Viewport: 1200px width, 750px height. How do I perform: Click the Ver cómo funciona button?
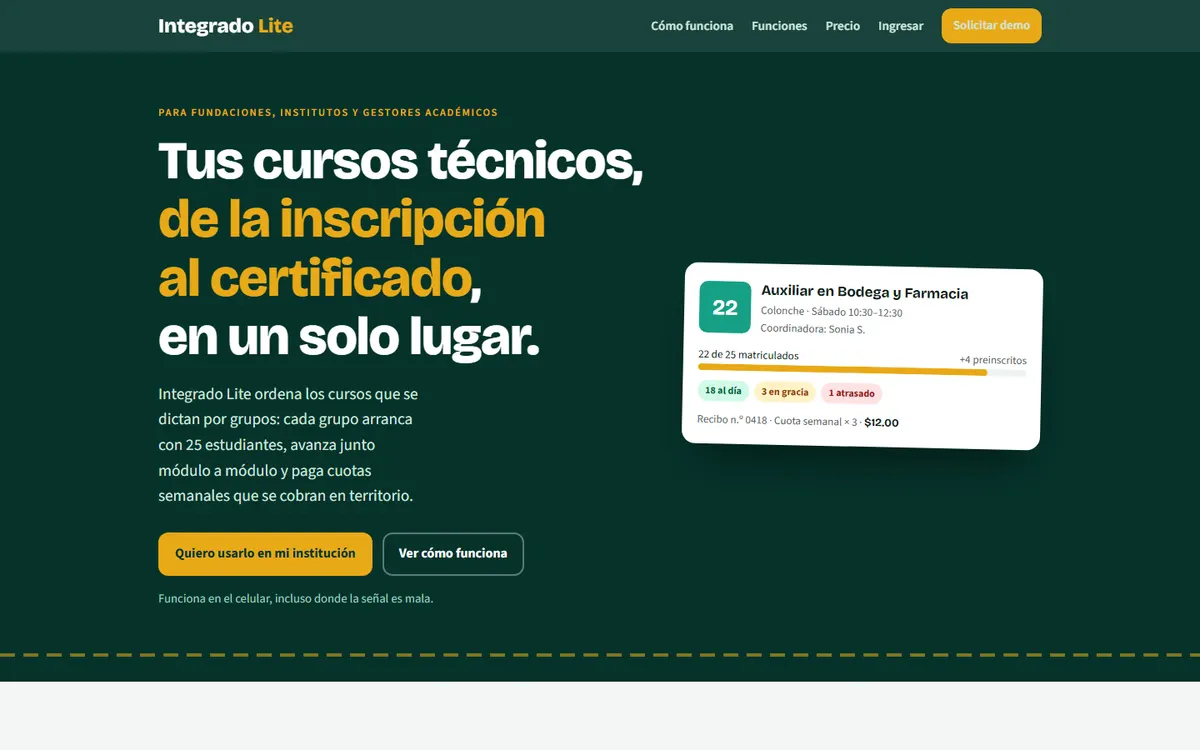(x=453, y=554)
